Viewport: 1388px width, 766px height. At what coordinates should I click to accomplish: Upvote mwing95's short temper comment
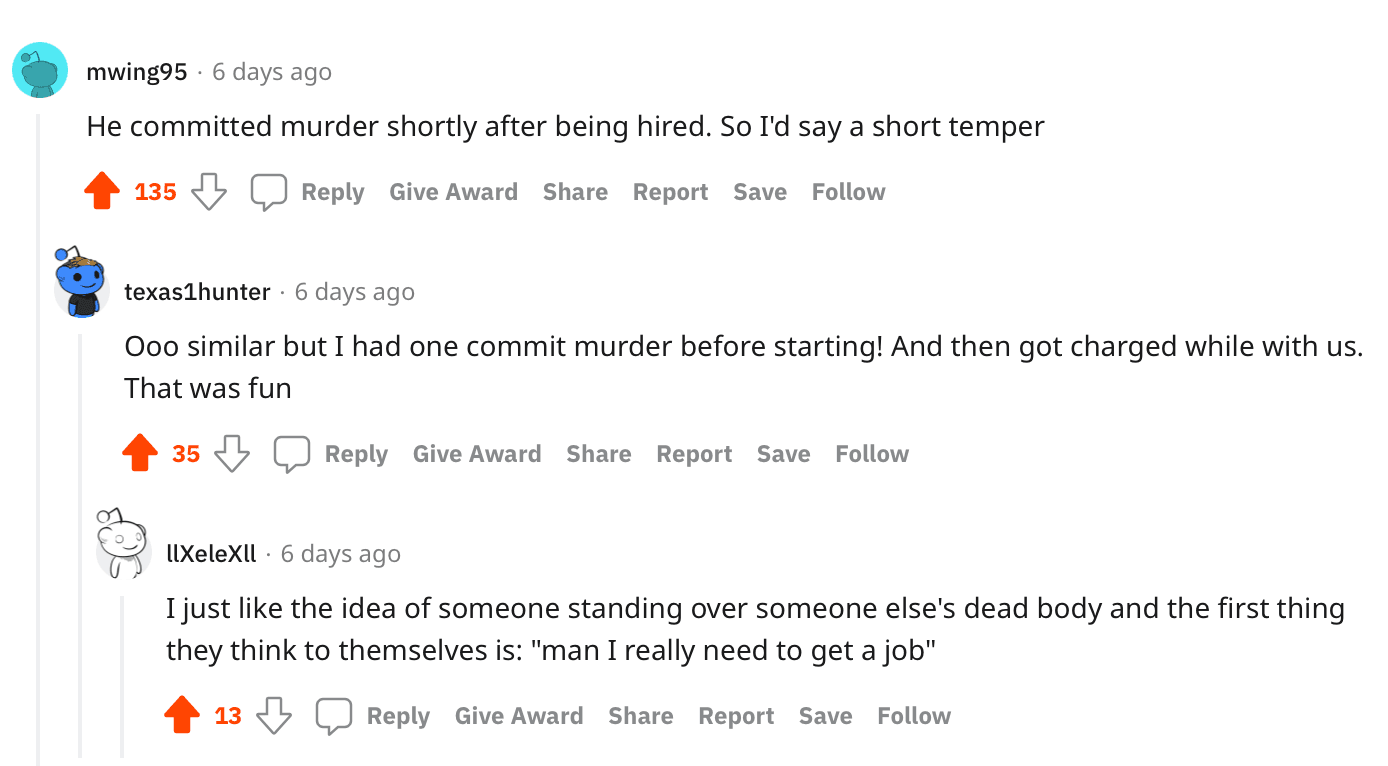click(x=102, y=191)
